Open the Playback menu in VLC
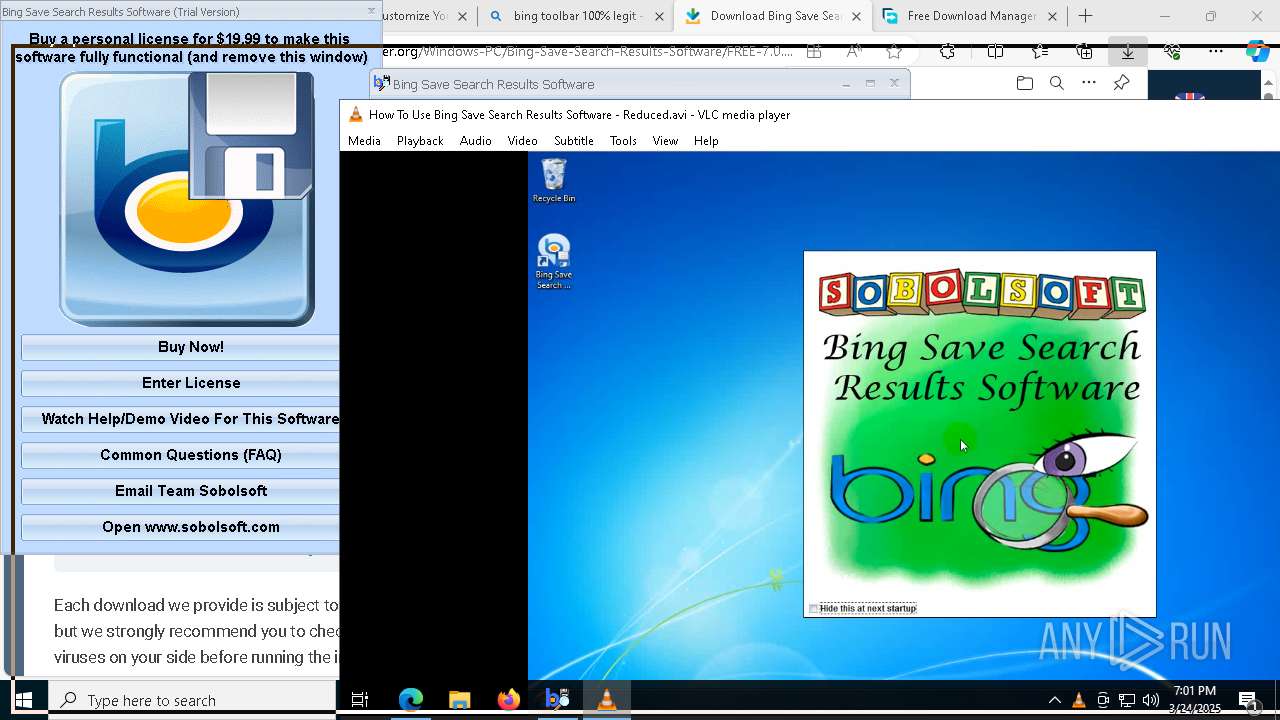 point(420,141)
